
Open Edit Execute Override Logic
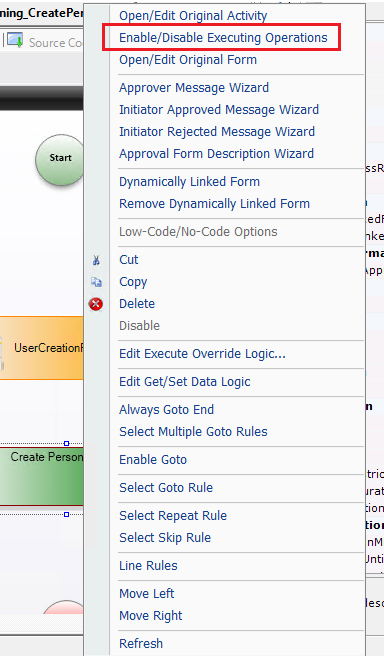(202, 354)
